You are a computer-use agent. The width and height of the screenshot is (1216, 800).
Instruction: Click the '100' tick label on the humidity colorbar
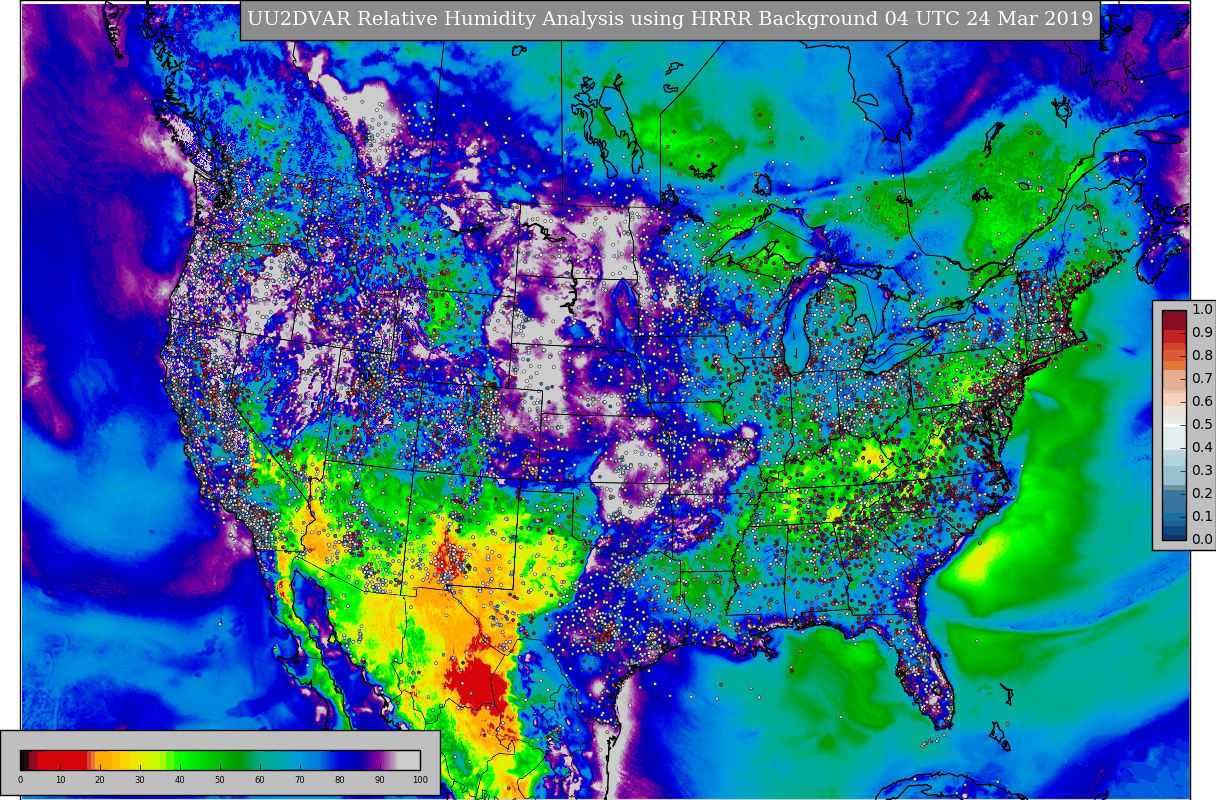tap(420, 780)
